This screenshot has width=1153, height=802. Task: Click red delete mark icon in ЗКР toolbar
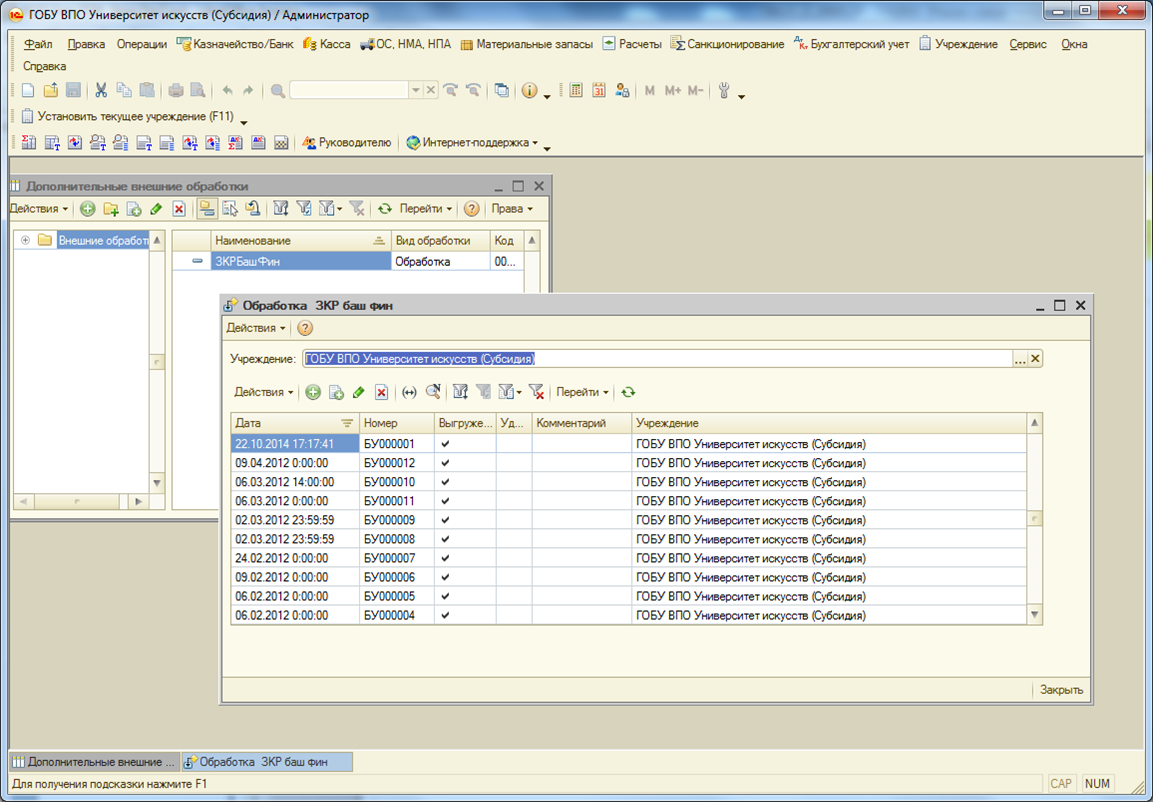(x=381, y=393)
